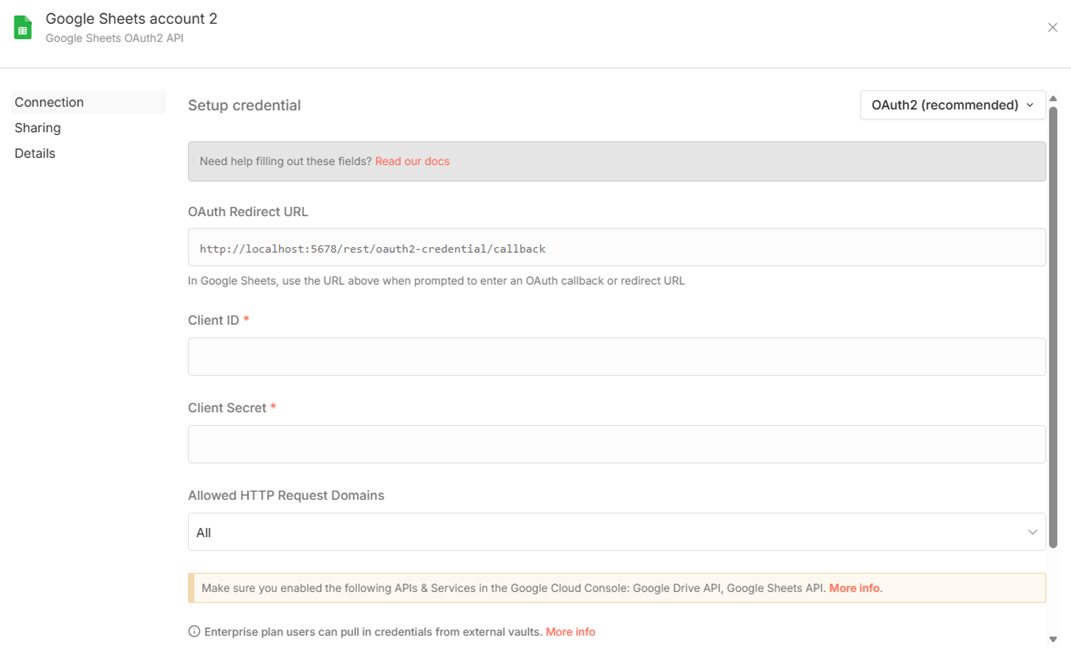Click the OAuth Redirect URL field to copy

616,248
